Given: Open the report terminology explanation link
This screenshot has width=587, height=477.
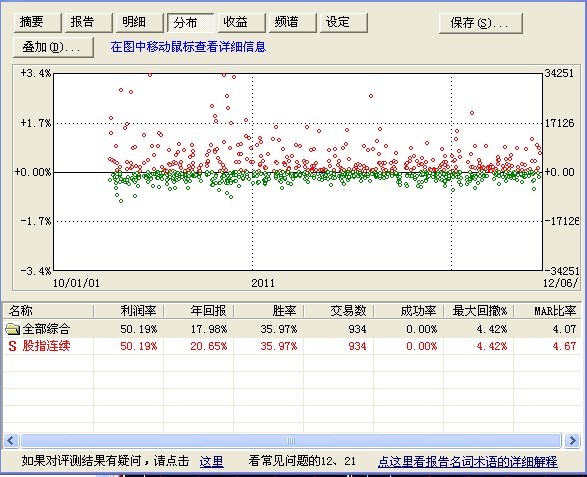Looking at the screenshot, I should [x=468, y=461].
